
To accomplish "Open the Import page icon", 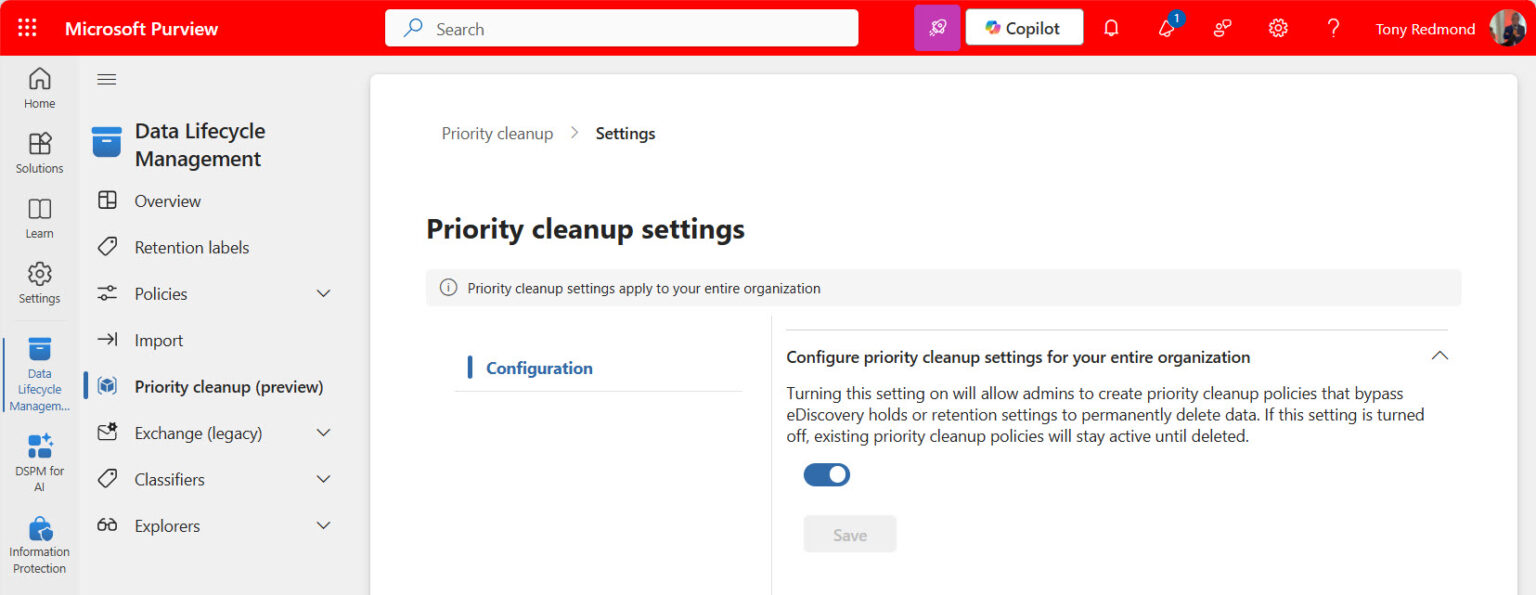I will click(108, 339).
